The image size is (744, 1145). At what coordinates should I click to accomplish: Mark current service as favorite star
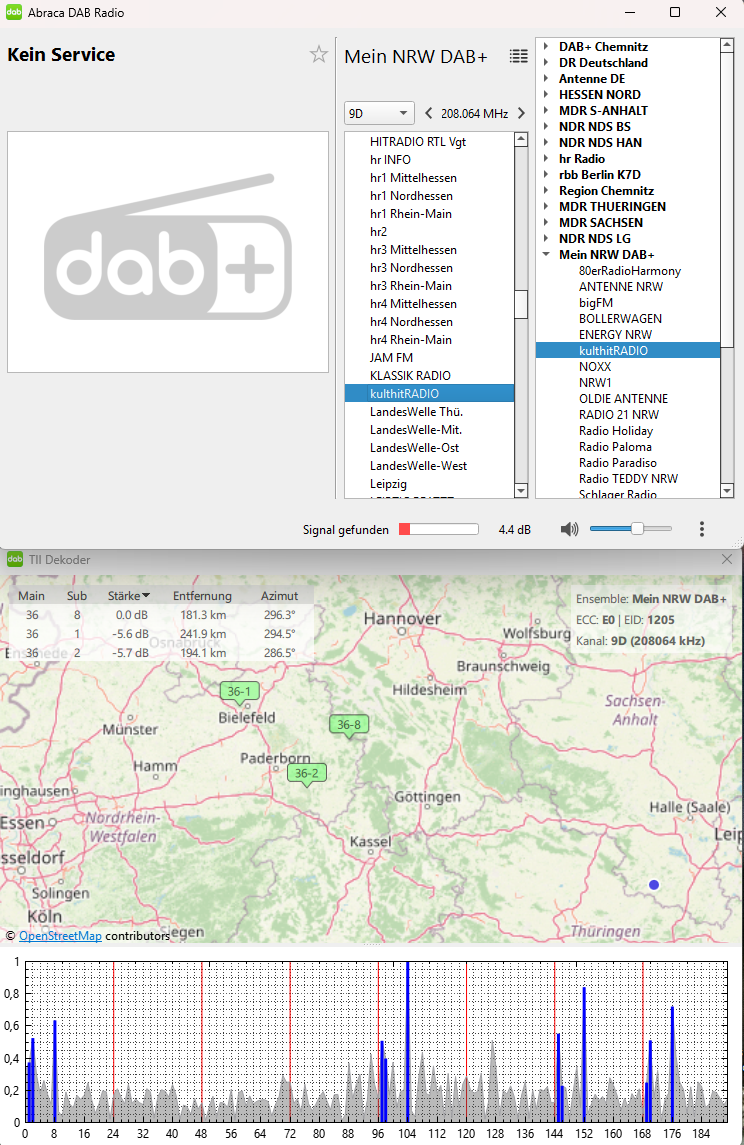coord(318,54)
